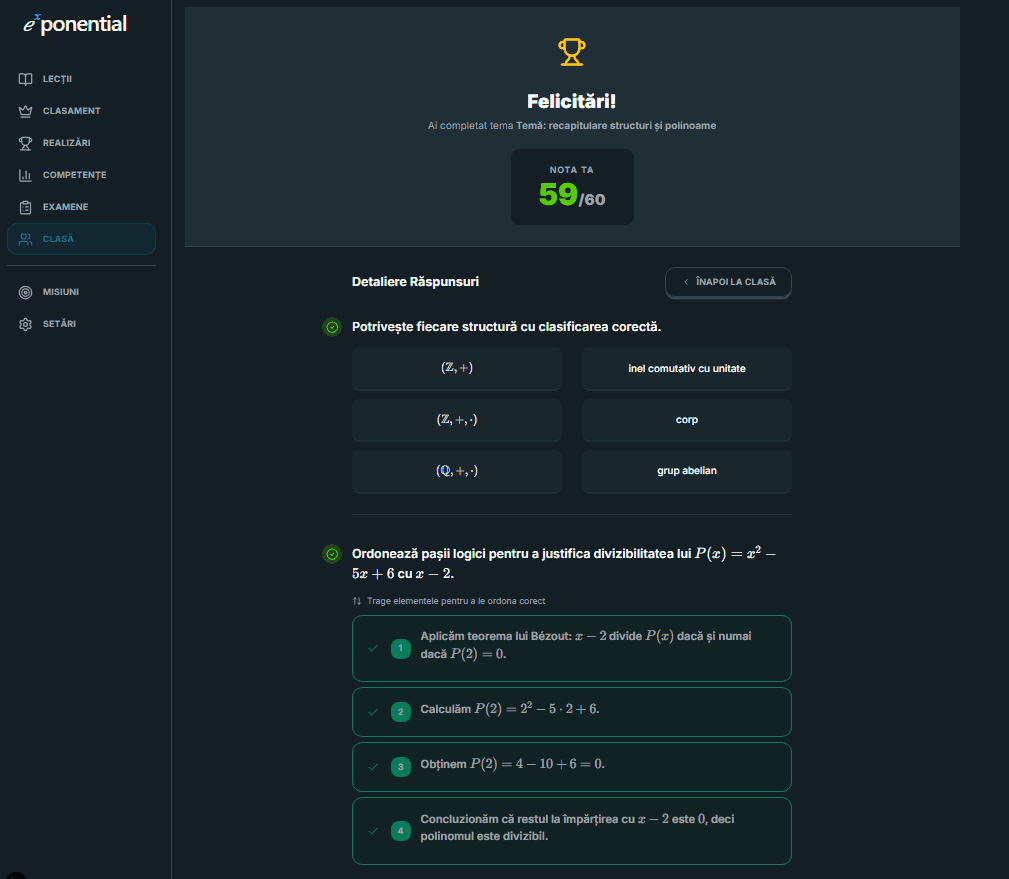Open Realizări in the sidebar
Viewport: 1009px width, 879px height.
(x=81, y=143)
